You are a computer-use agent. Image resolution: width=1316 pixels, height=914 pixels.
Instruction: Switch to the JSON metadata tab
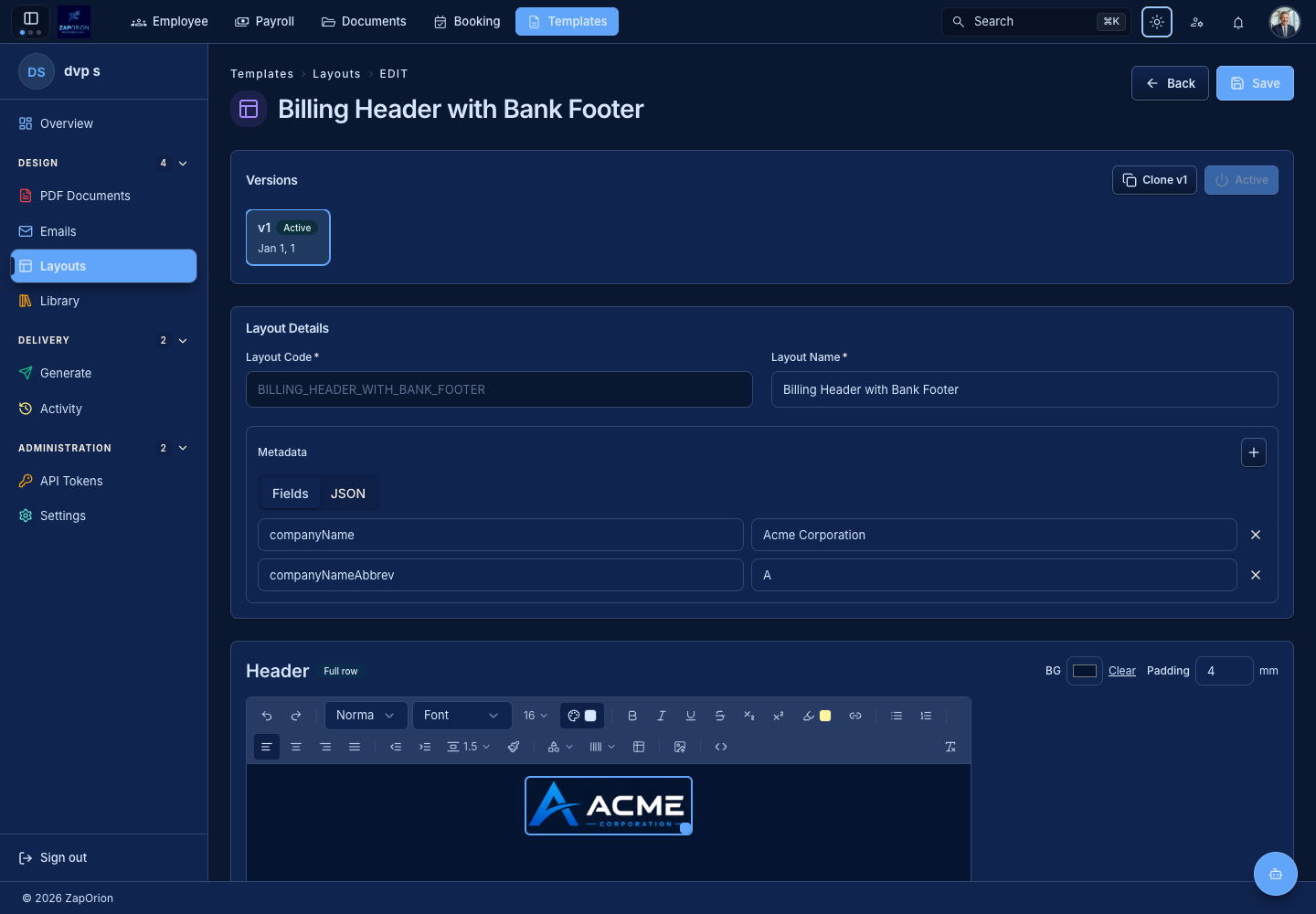(x=348, y=494)
